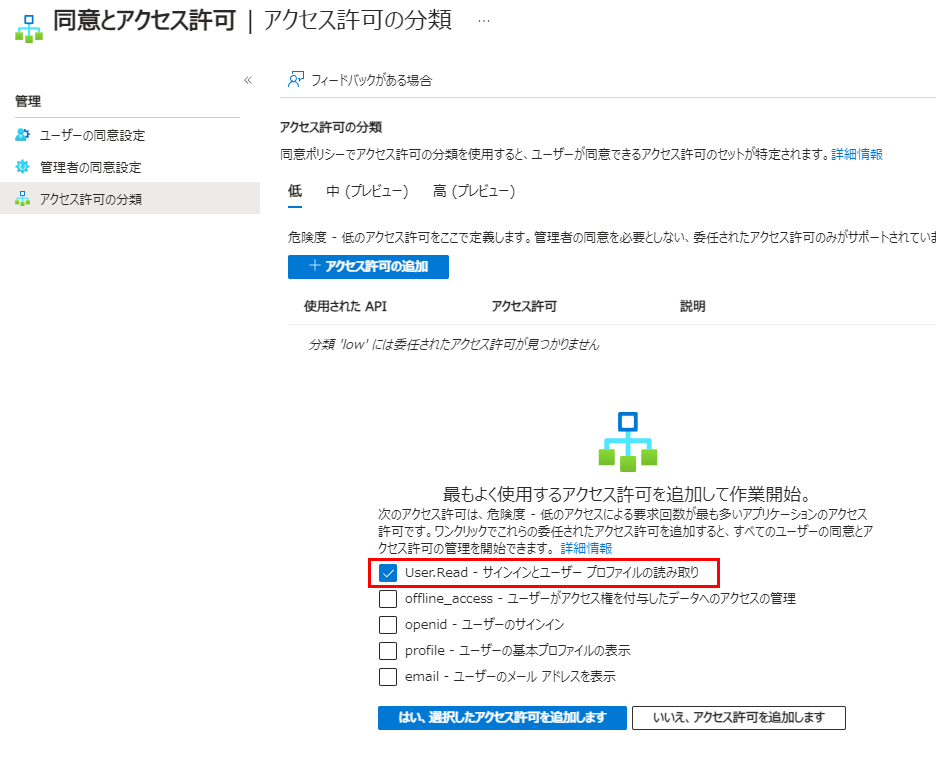Click the アクセス許可 column header
This screenshot has height=760, width=936.
[x=524, y=306]
